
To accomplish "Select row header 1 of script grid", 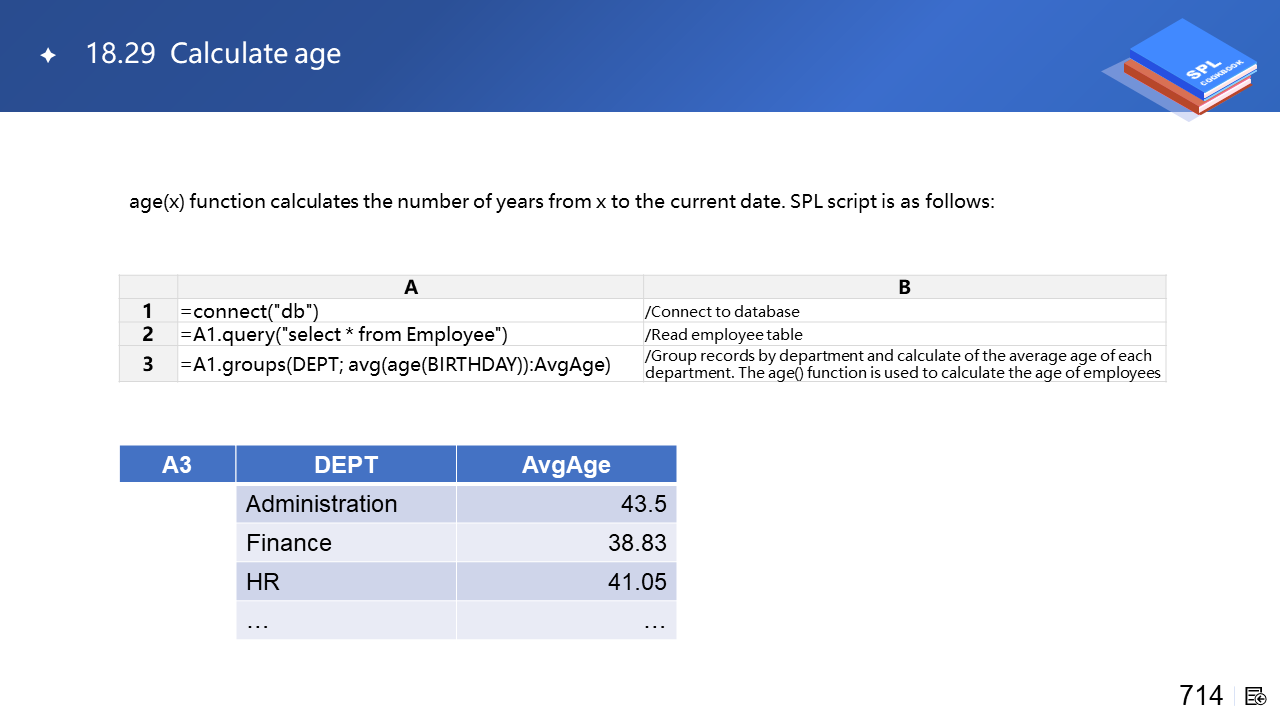I will (x=148, y=311).
